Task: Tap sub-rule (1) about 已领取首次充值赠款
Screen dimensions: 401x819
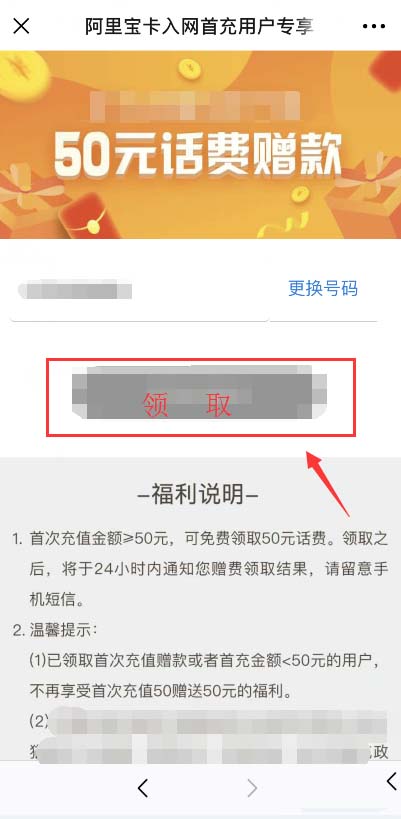Action: (x=203, y=676)
